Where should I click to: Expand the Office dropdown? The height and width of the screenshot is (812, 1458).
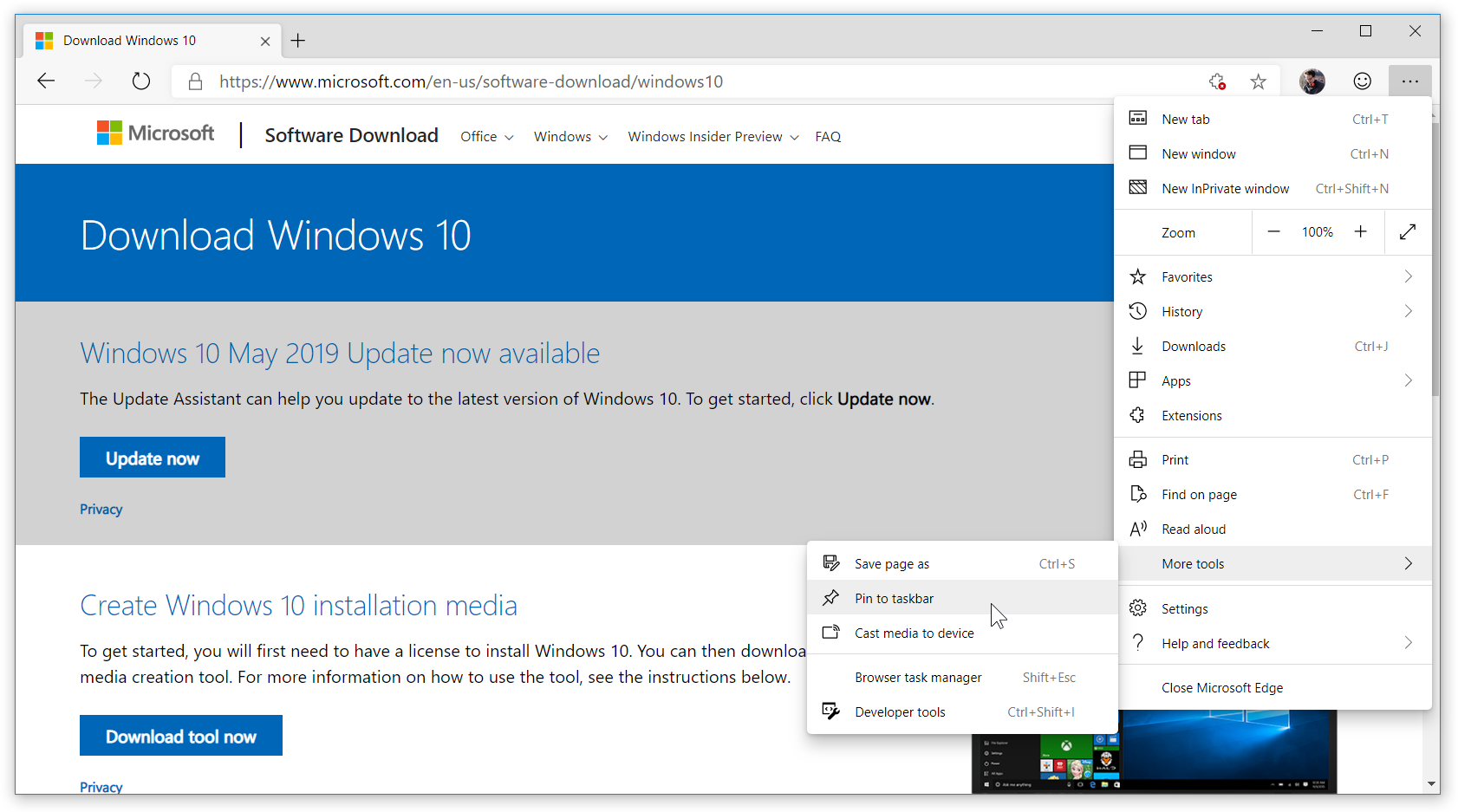(x=487, y=136)
